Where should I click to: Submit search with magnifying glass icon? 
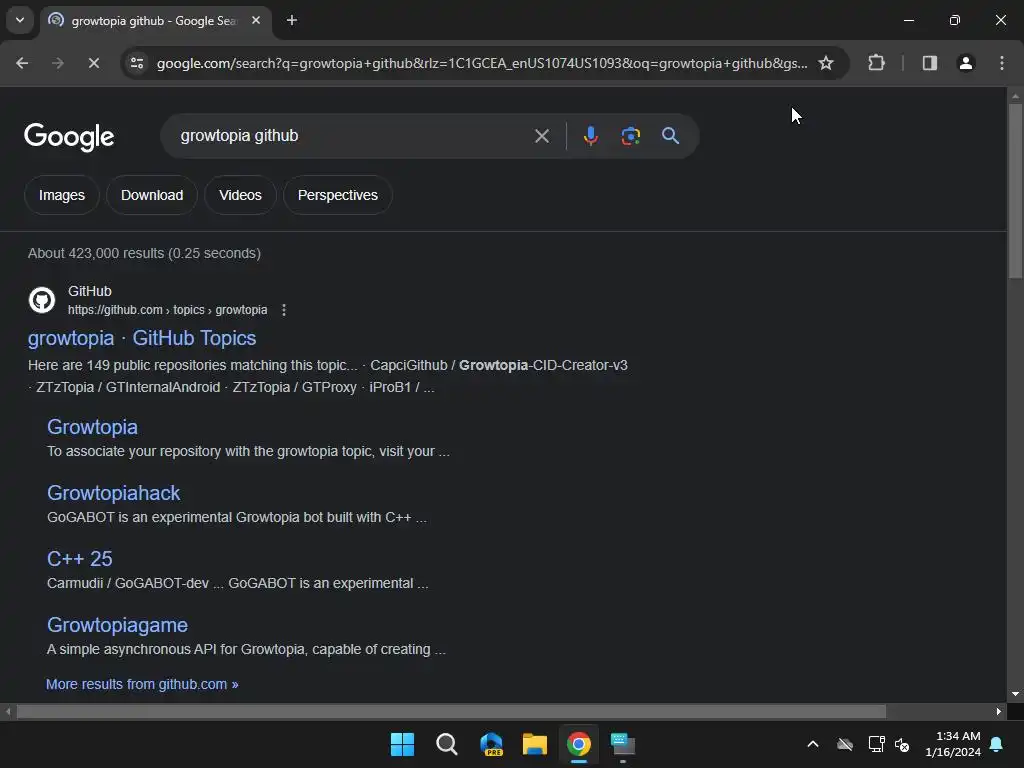(x=671, y=136)
